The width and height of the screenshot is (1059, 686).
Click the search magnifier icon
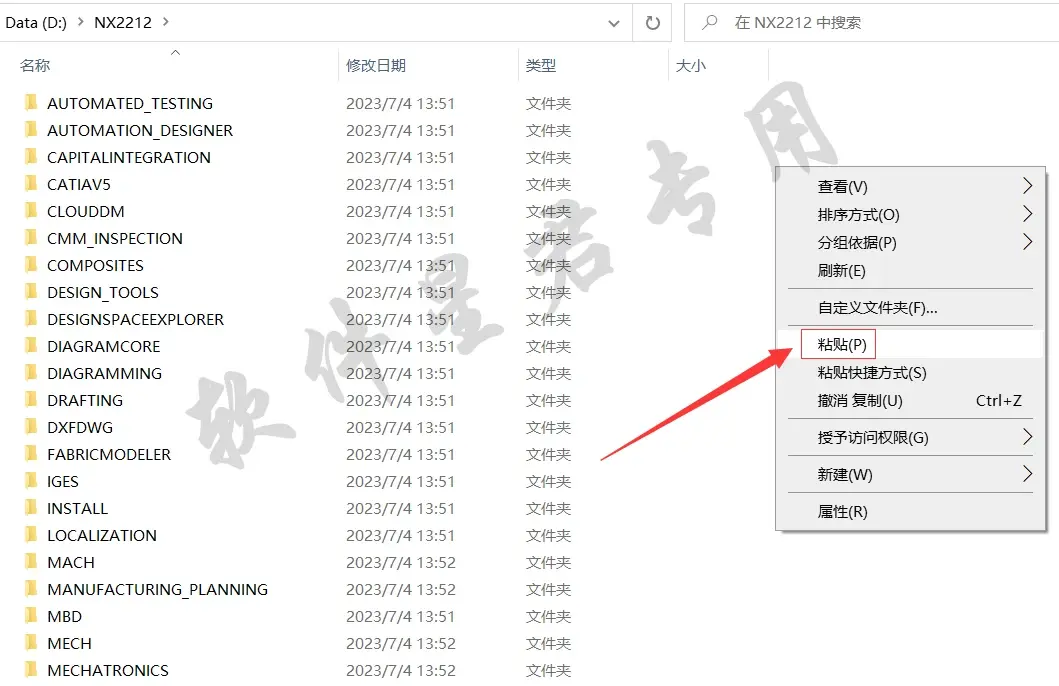click(x=709, y=23)
